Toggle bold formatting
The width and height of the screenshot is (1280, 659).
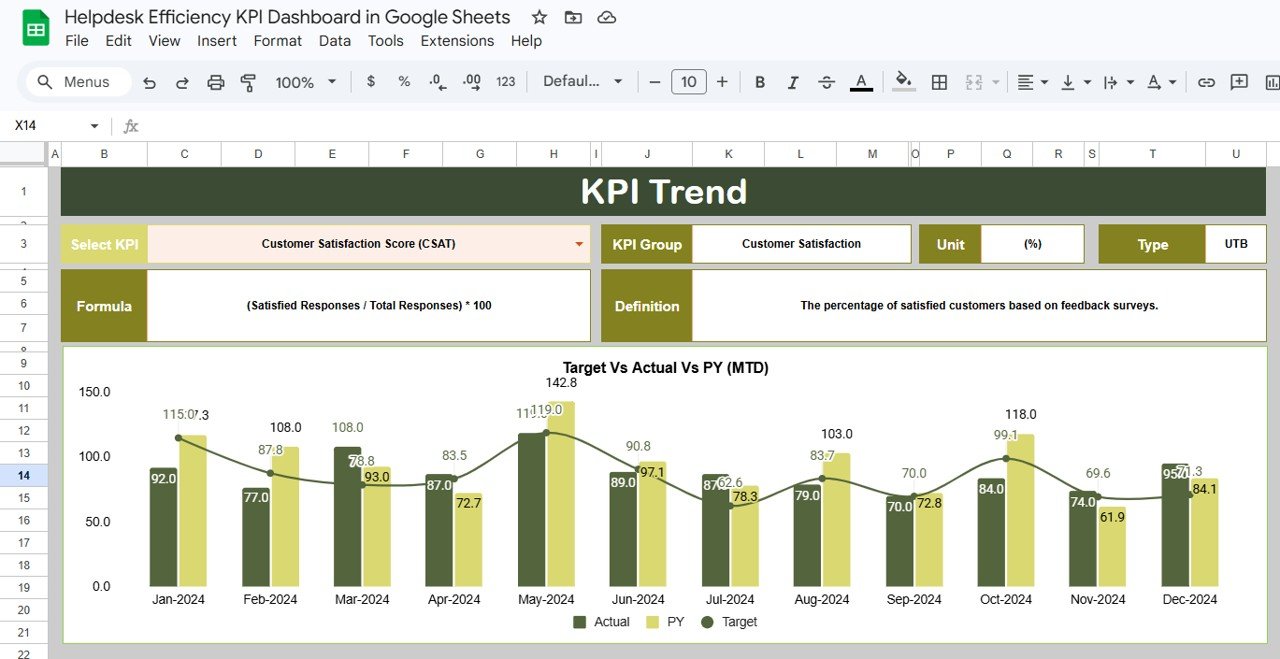tap(759, 82)
